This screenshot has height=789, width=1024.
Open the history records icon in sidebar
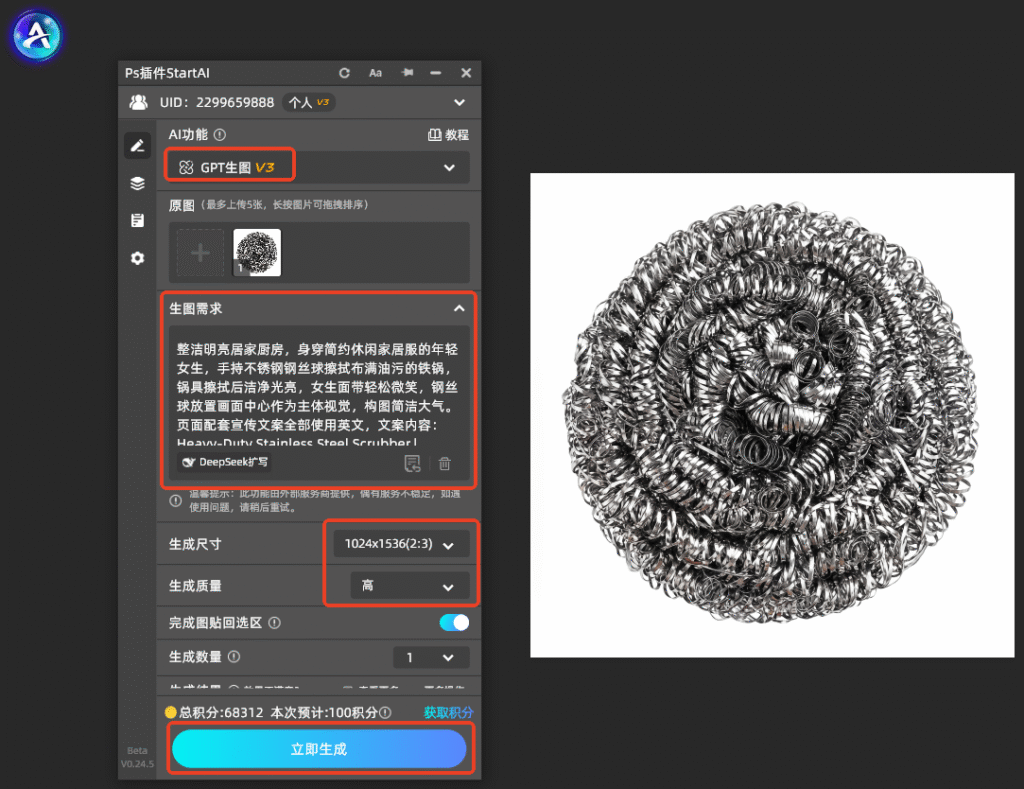pos(137,221)
